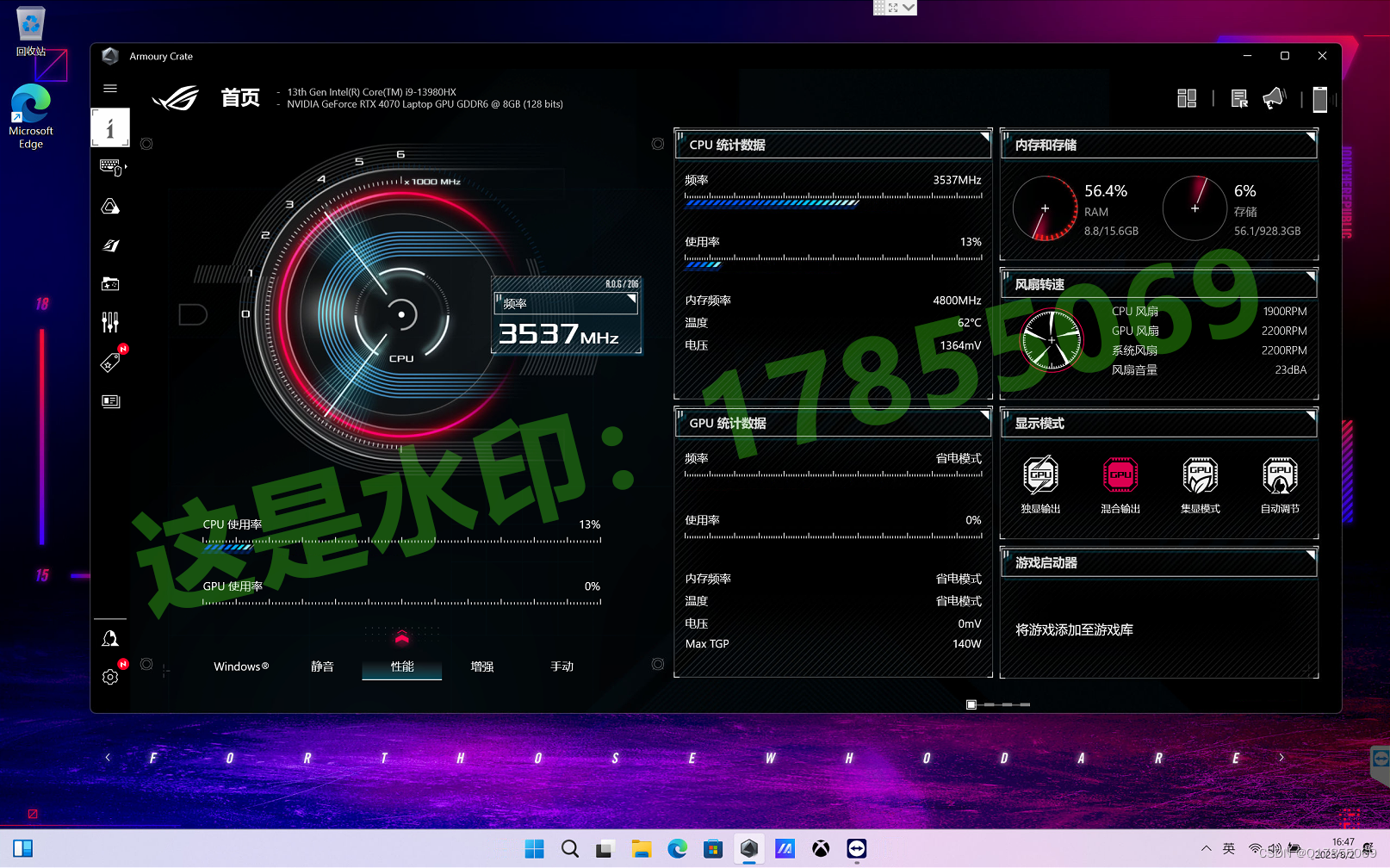Expand the CPU 统计数据 panel corner
This screenshot has height=868, width=1390.
[x=985, y=136]
